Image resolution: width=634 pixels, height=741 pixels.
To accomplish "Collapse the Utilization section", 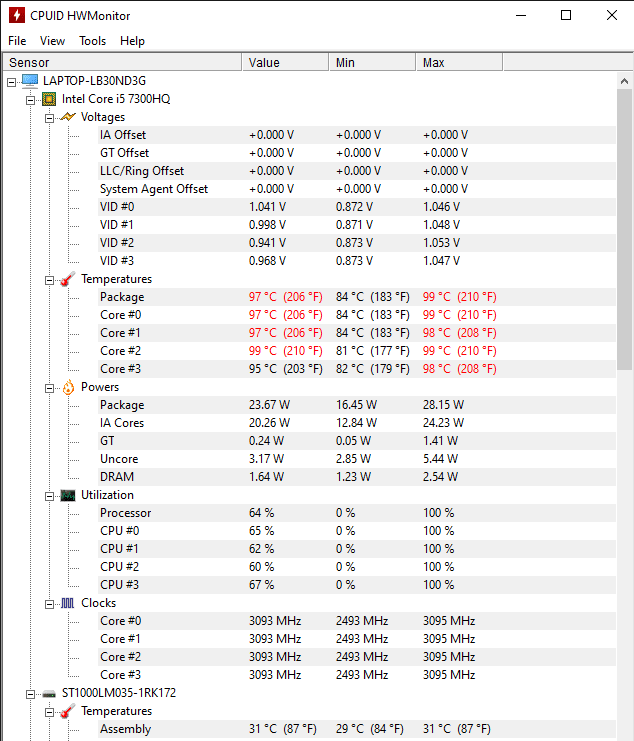I will 50,496.
